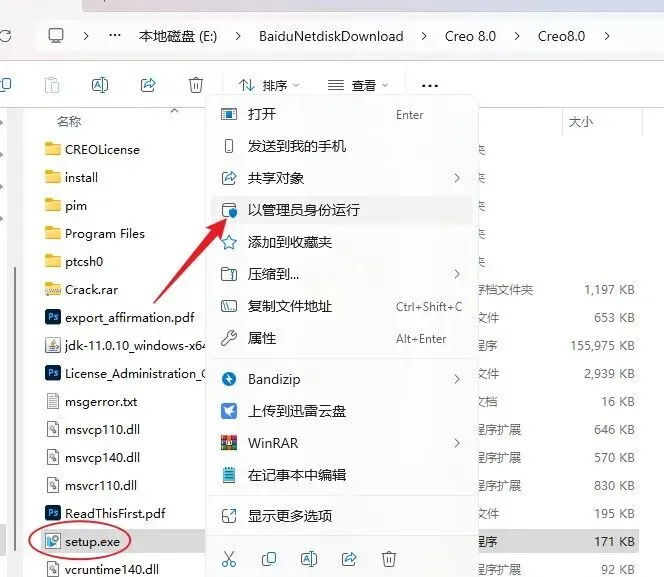Click the setup.exe file icon

tap(53, 541)
